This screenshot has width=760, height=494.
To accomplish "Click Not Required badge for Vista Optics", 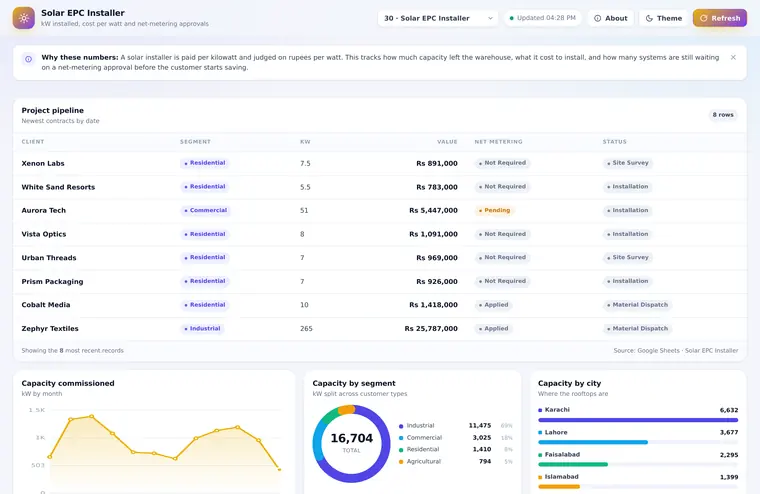I will tap(502, 234).
